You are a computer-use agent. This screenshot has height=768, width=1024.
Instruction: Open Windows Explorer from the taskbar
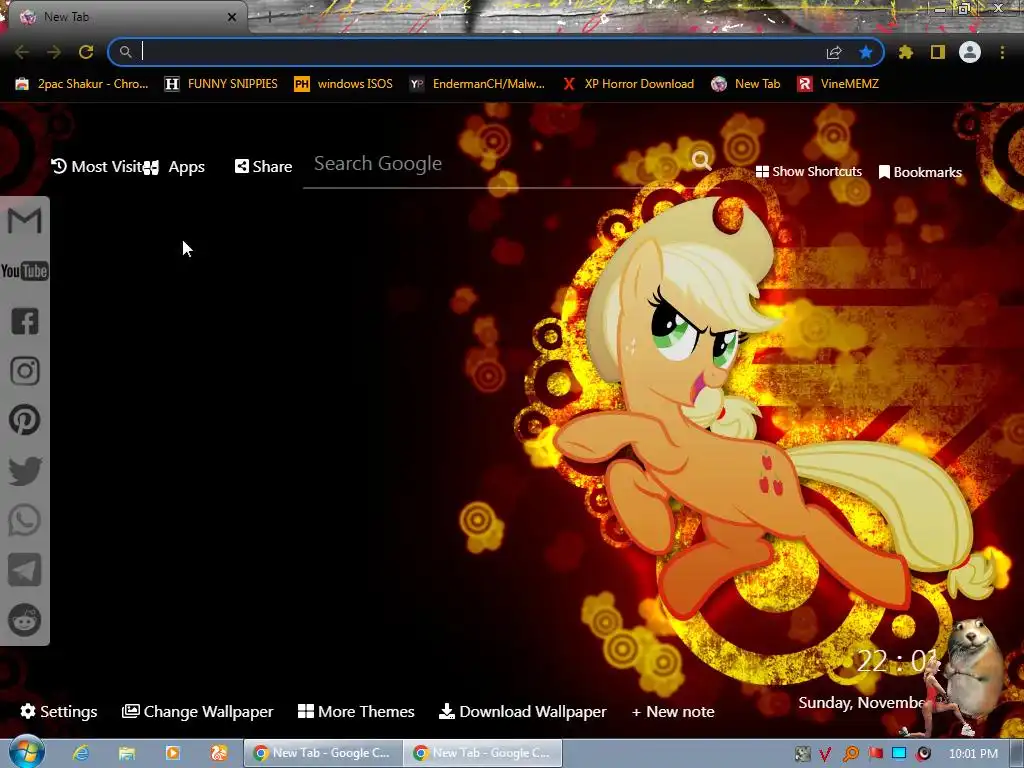click(127, 753)
